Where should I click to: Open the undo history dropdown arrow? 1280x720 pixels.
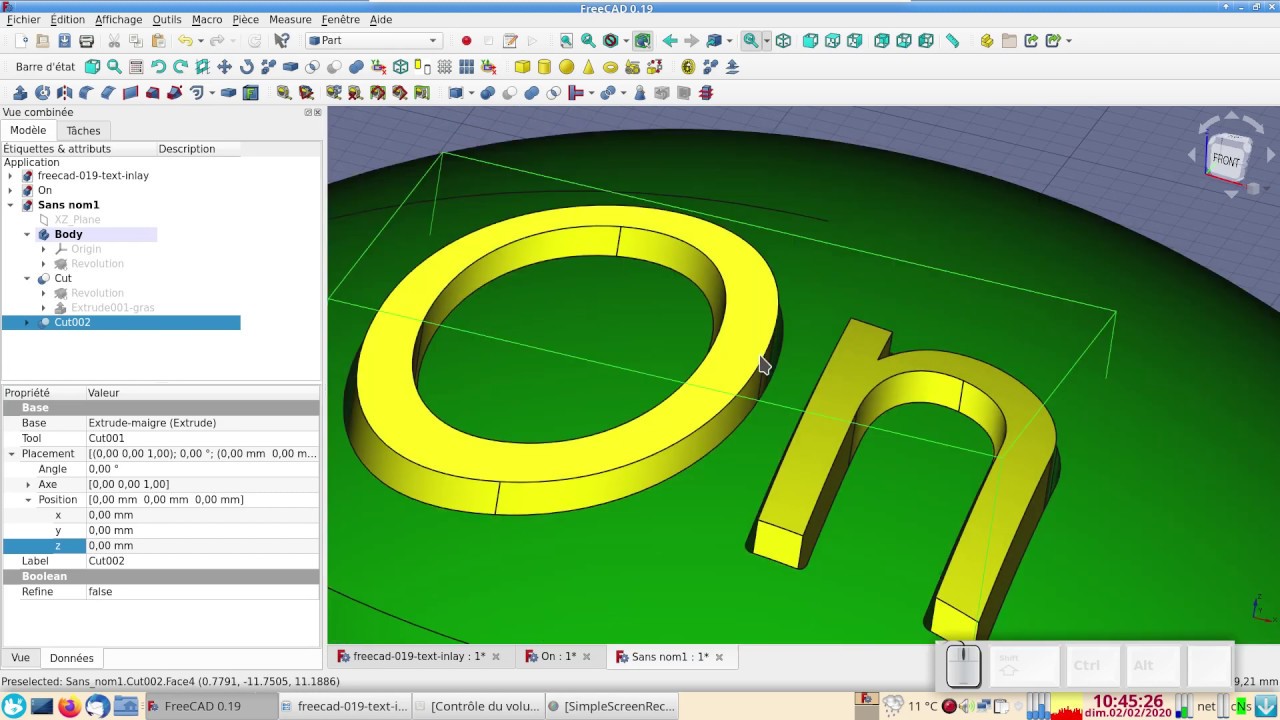tap(201, 41)
